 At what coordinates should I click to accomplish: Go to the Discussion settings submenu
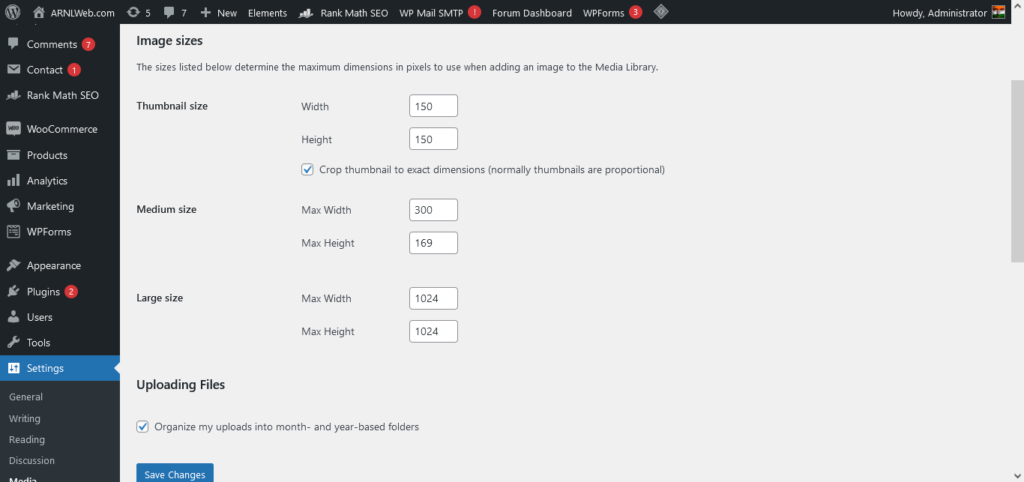[32, 461]
